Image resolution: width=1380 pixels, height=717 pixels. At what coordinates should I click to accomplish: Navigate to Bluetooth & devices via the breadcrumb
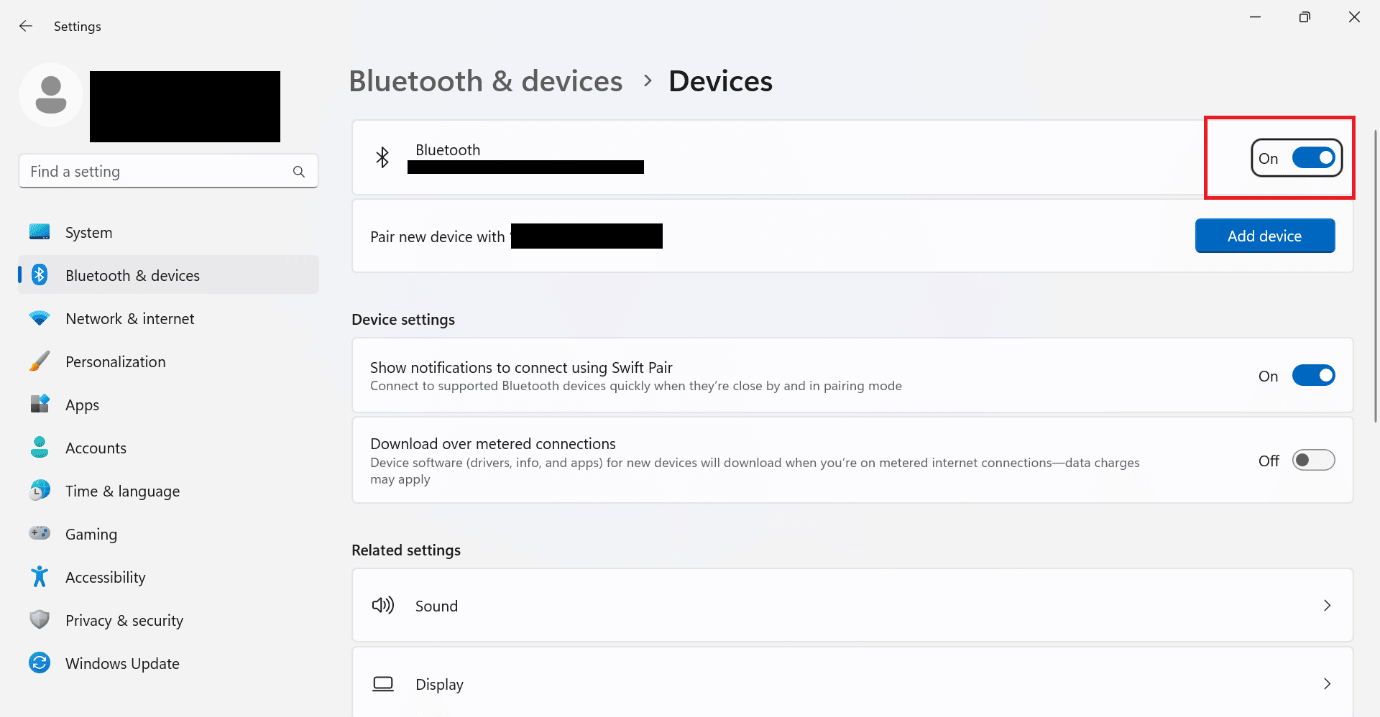[x=486, y=81]
